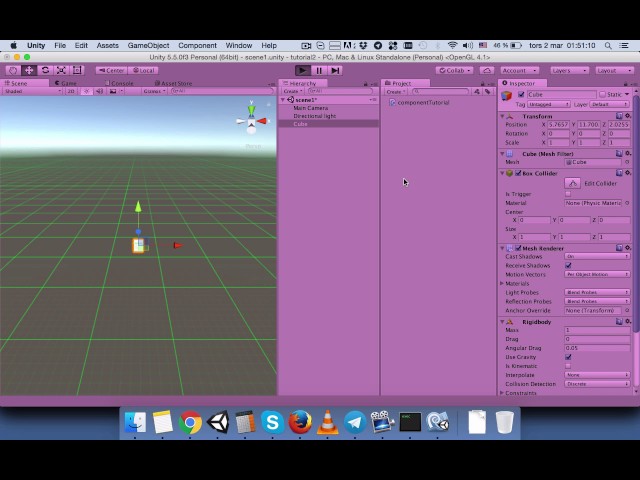
Task: Select the Rotate tool in toolbar
Action: [x=45, y=70]
